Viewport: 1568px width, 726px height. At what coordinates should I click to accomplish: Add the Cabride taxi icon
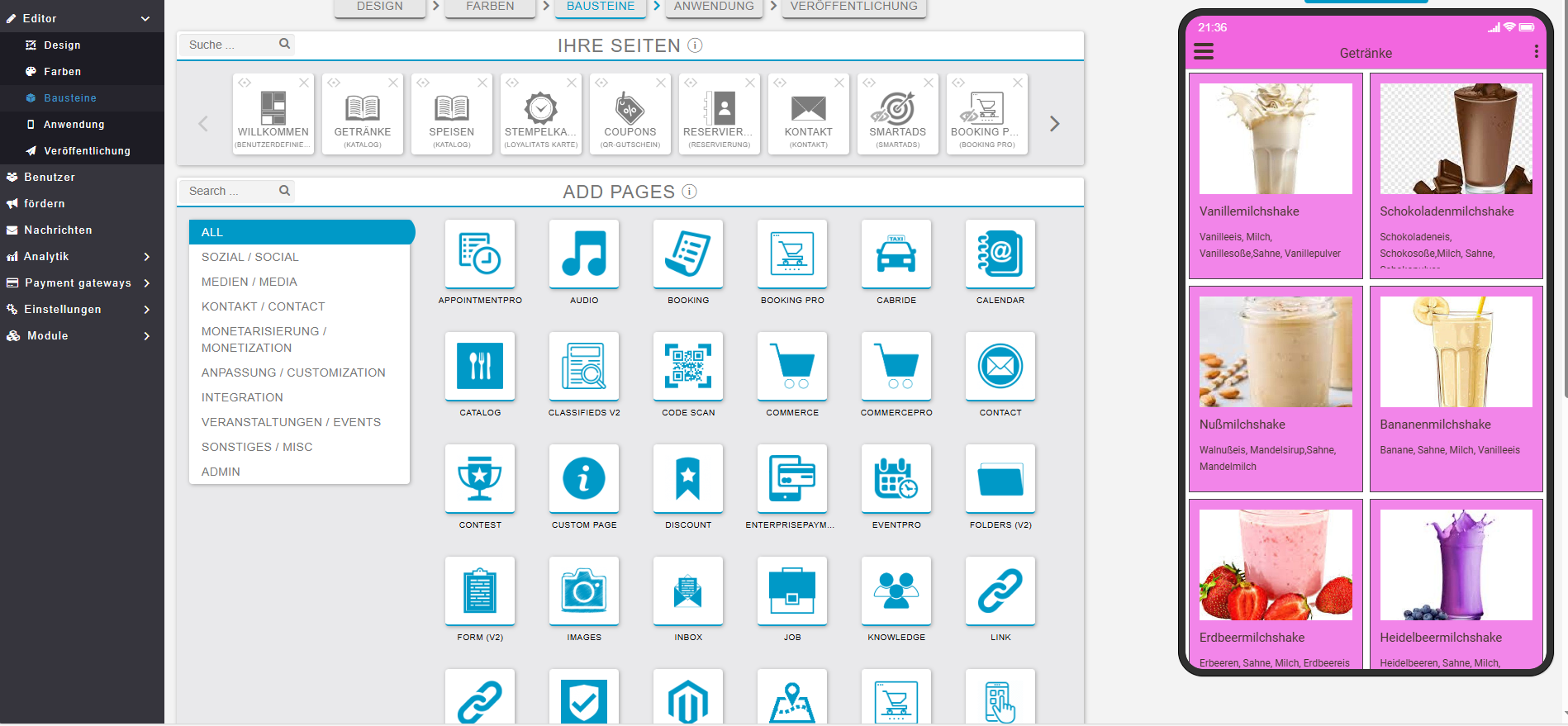(896, 254)
